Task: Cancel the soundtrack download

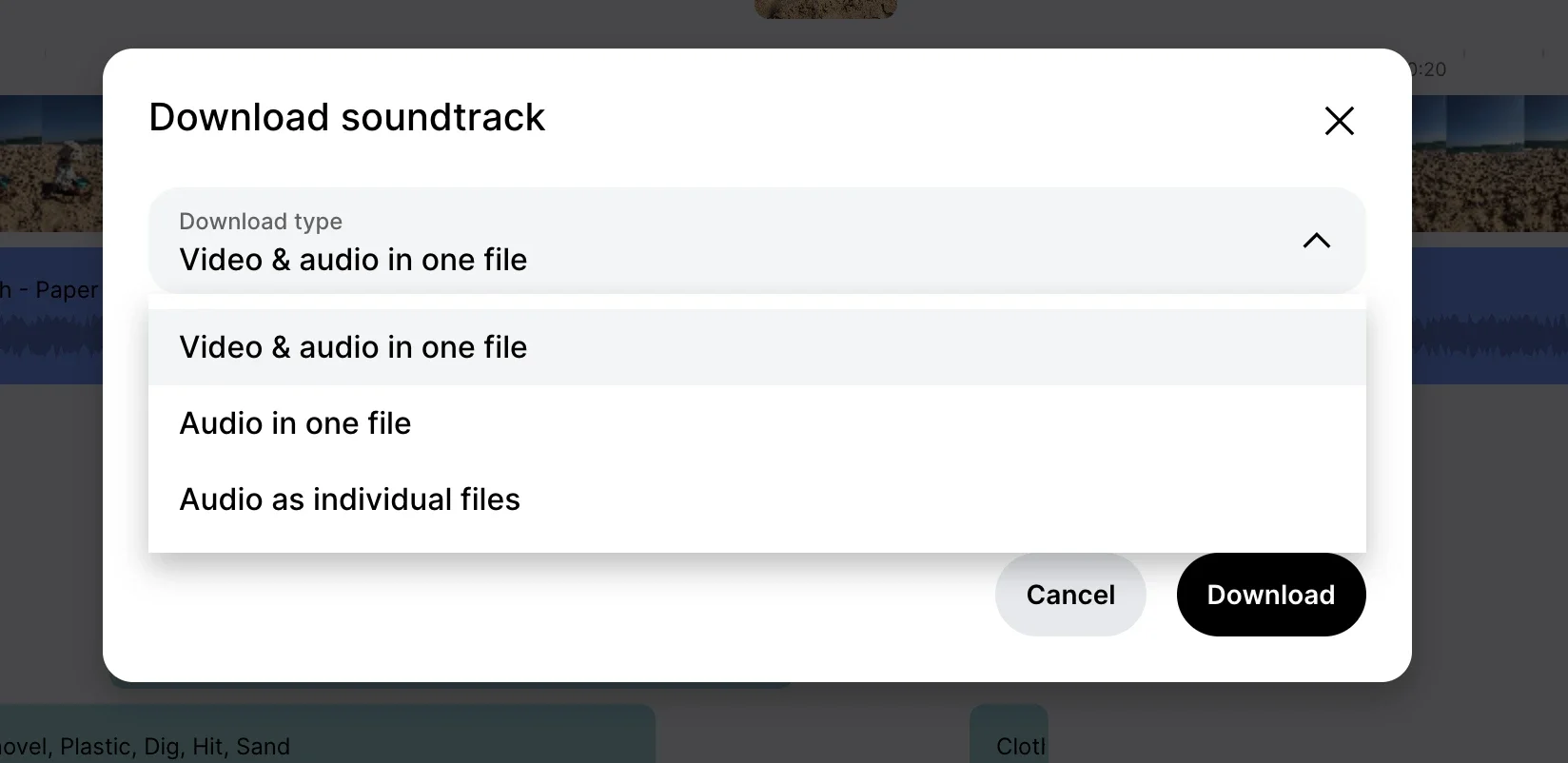Action: click(1070, 595)
